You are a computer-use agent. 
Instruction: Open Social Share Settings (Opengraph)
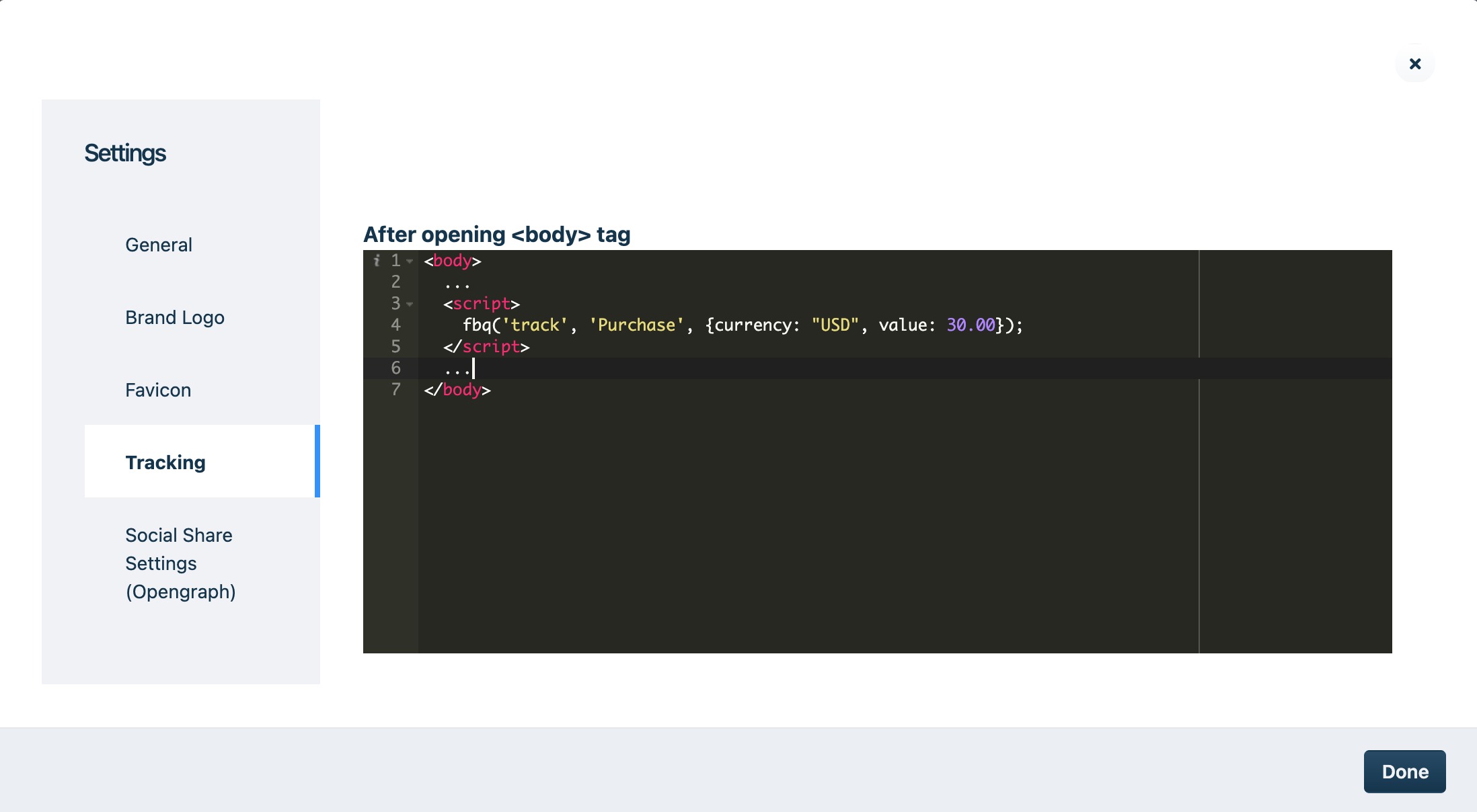tap(180, 563)
